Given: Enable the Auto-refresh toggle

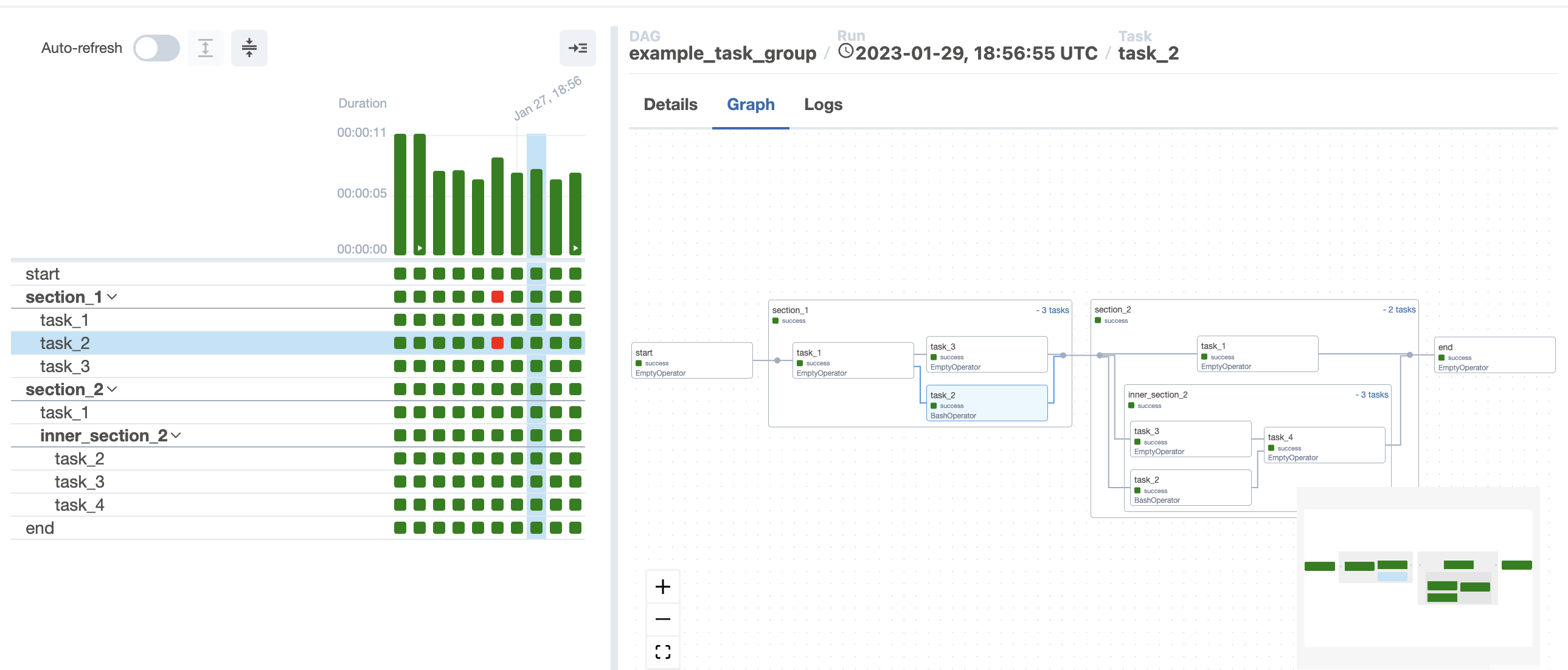Looking at the screenshot, I should [x=156, y=47].
